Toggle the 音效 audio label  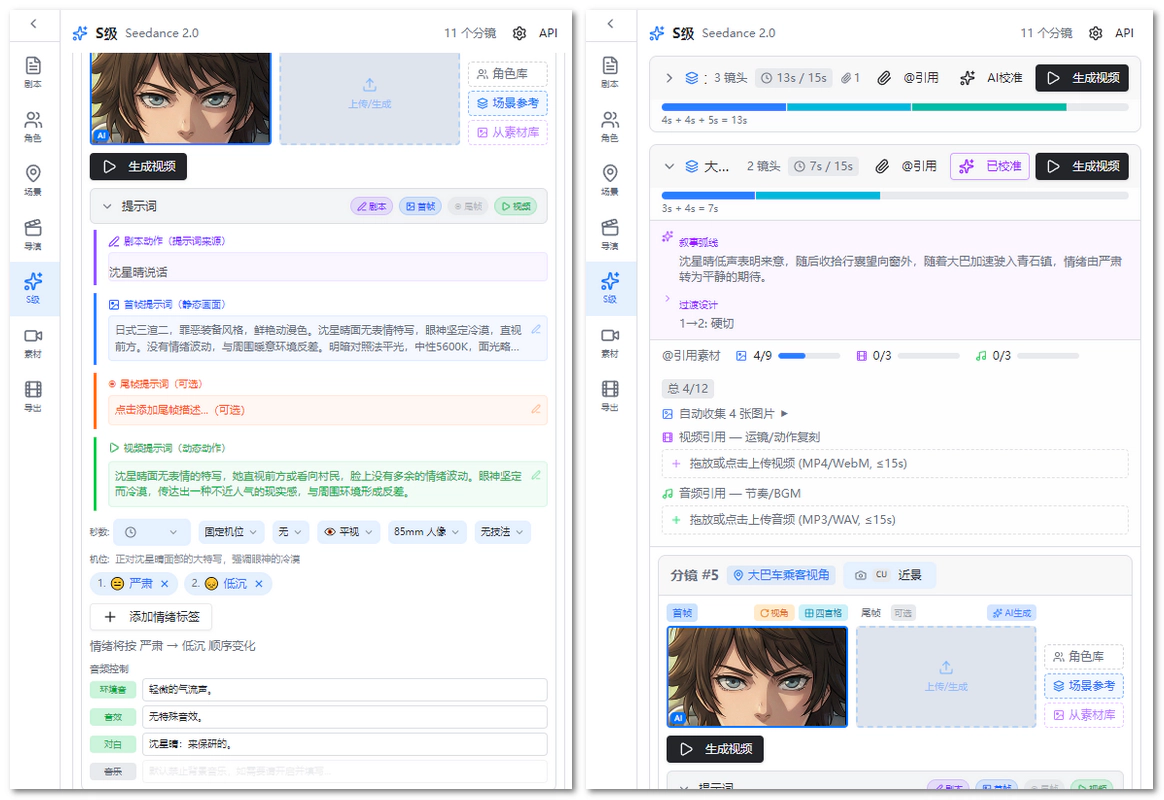click(x=114, y=717)
